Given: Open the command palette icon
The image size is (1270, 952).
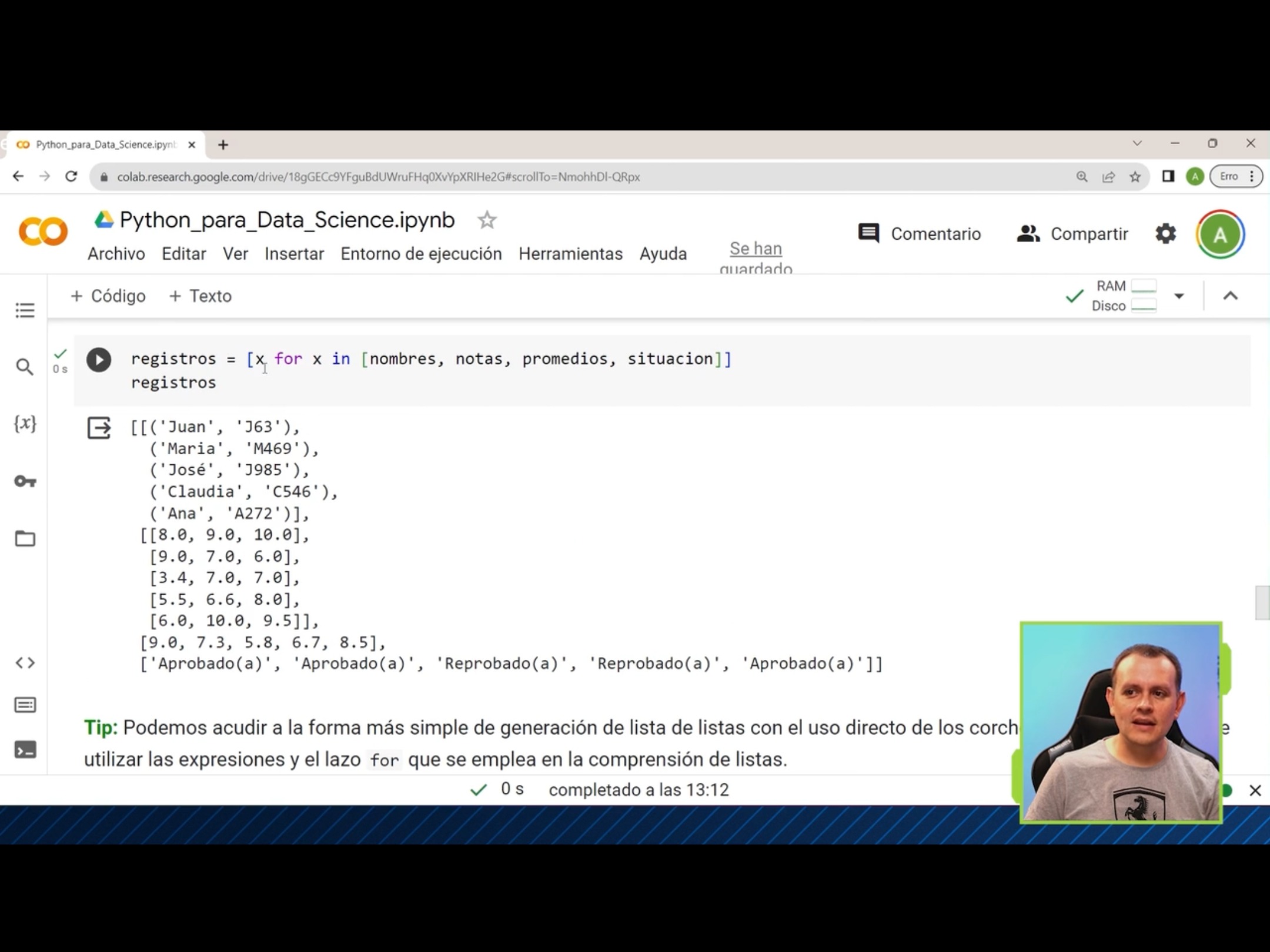Looking at the screenshot, I should [x=25, y=705].
